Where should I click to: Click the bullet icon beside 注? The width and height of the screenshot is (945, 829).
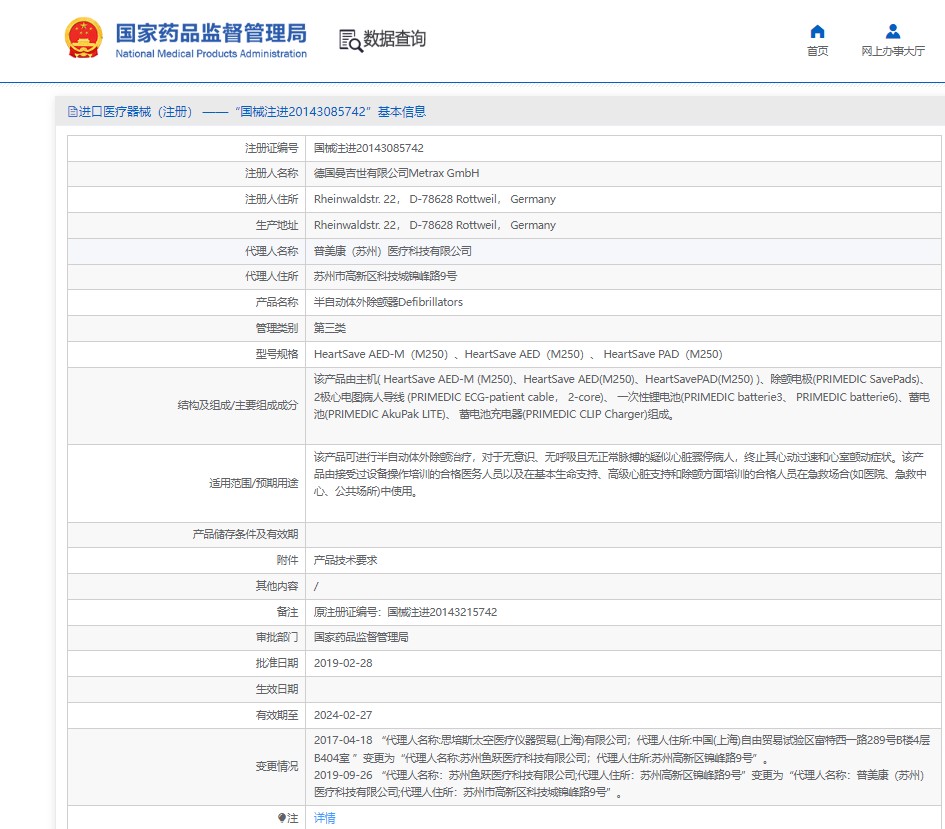(x=282, y=818)
